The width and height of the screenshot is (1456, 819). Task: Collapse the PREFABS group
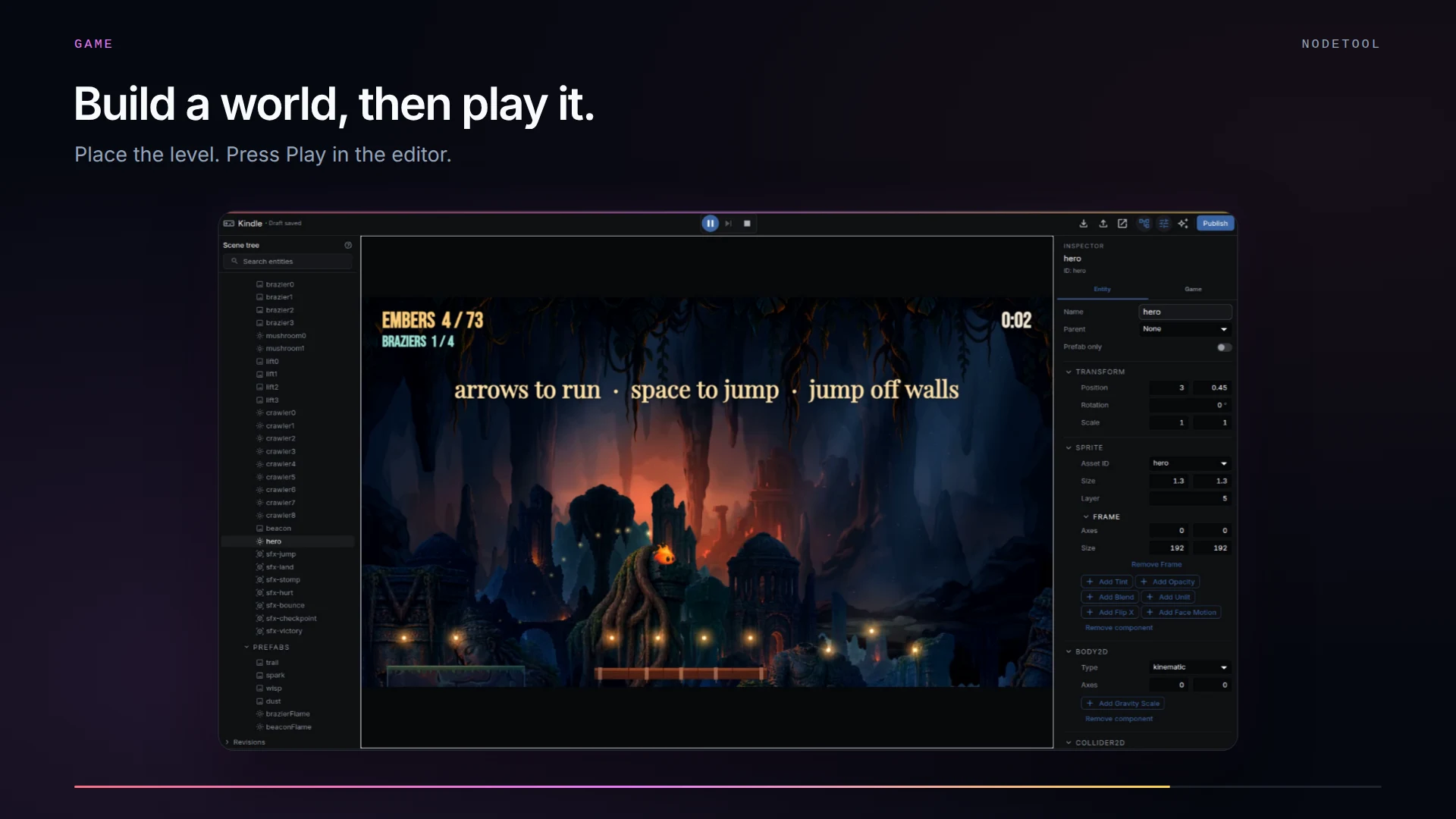coord(246,647)
